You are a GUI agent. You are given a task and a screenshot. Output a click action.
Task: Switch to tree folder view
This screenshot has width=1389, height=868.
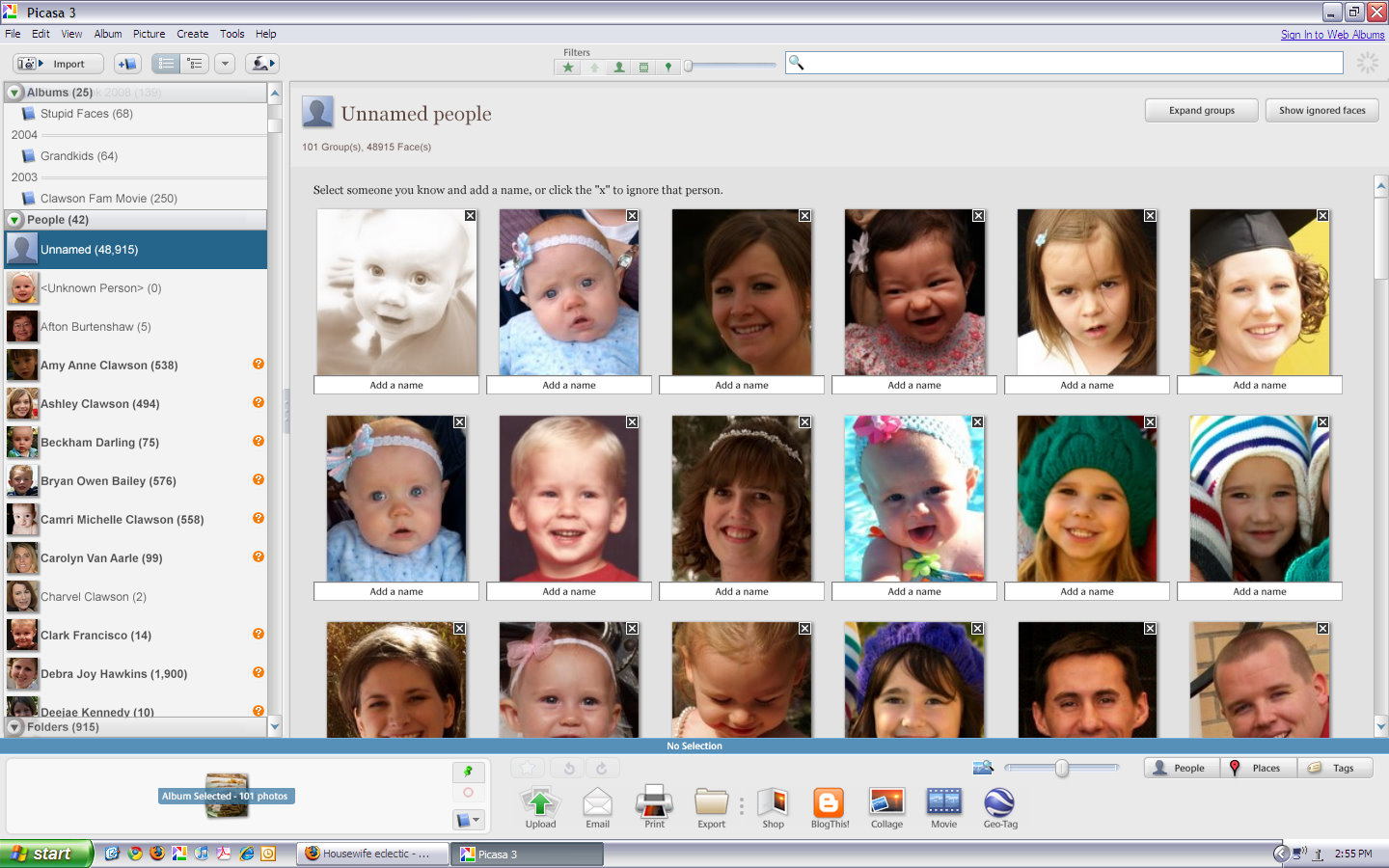coord(195,64)
